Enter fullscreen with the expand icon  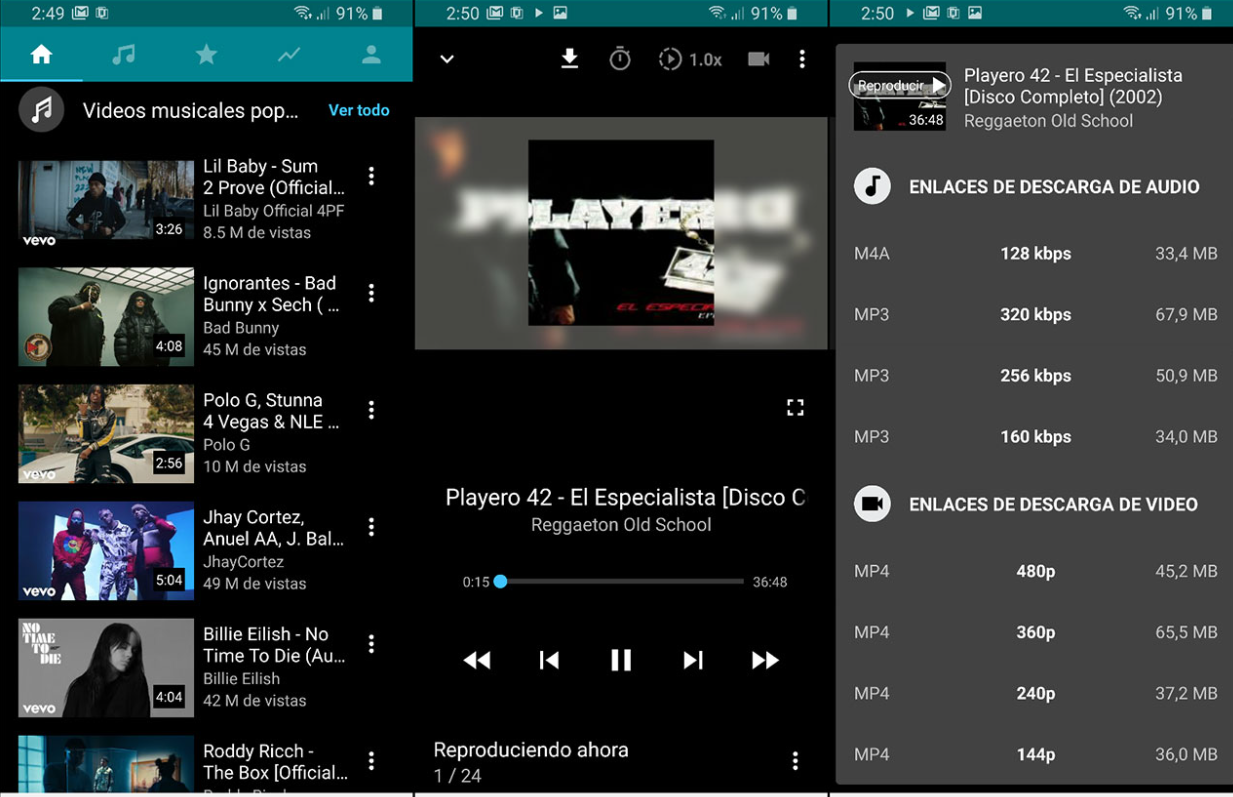coord(795,407)
